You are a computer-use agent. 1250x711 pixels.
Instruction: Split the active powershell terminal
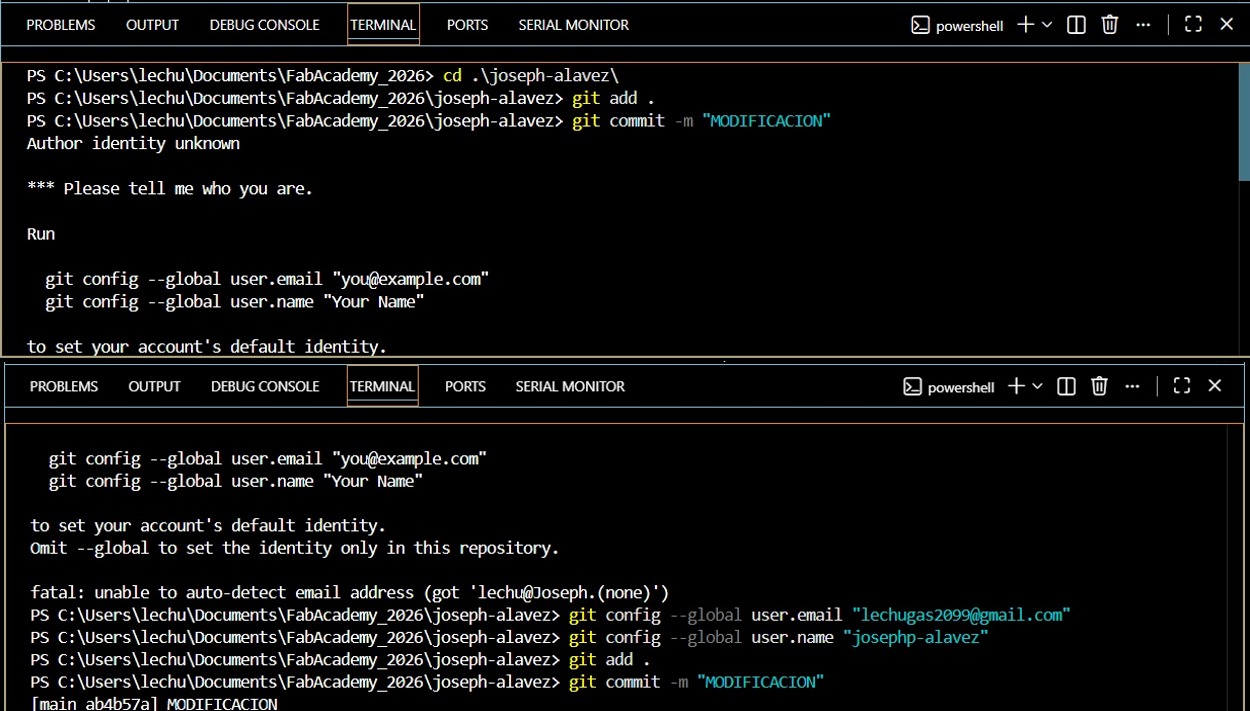point(1075,24)
